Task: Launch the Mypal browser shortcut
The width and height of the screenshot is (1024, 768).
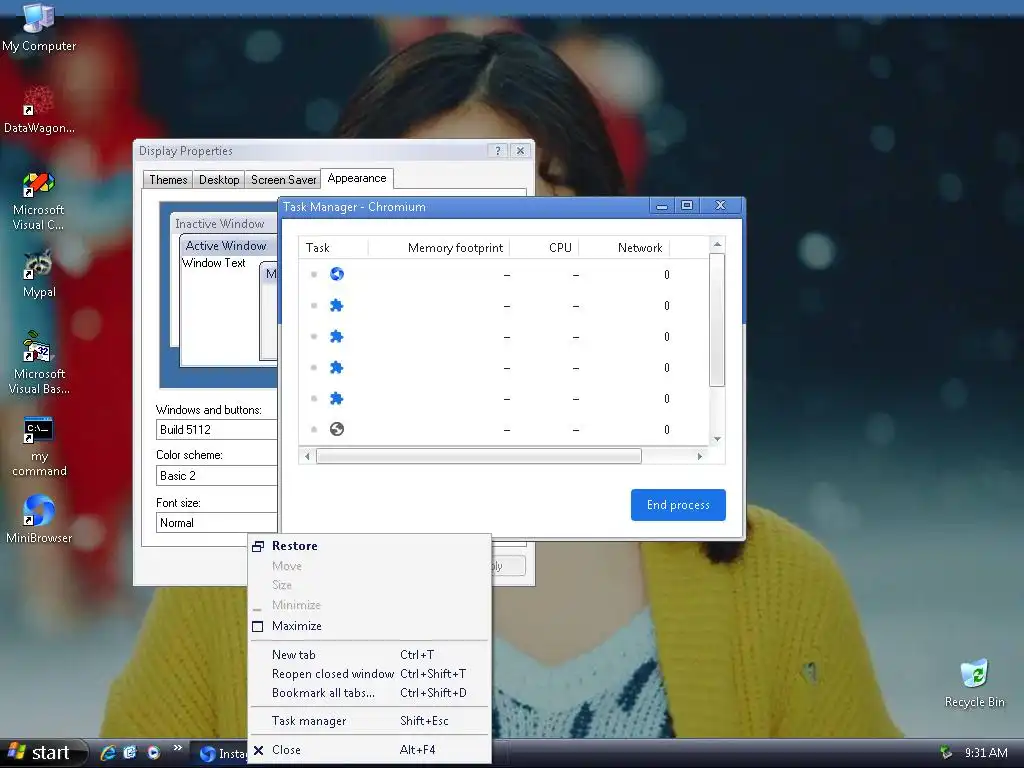Action: coord(39,274)
